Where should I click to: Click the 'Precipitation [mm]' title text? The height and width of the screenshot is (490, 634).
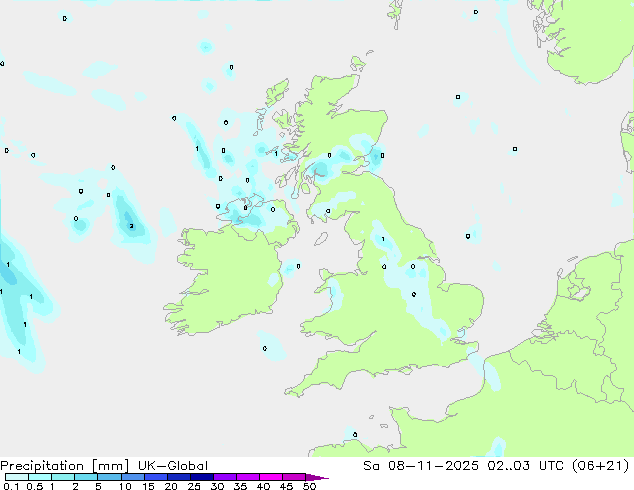65,466
